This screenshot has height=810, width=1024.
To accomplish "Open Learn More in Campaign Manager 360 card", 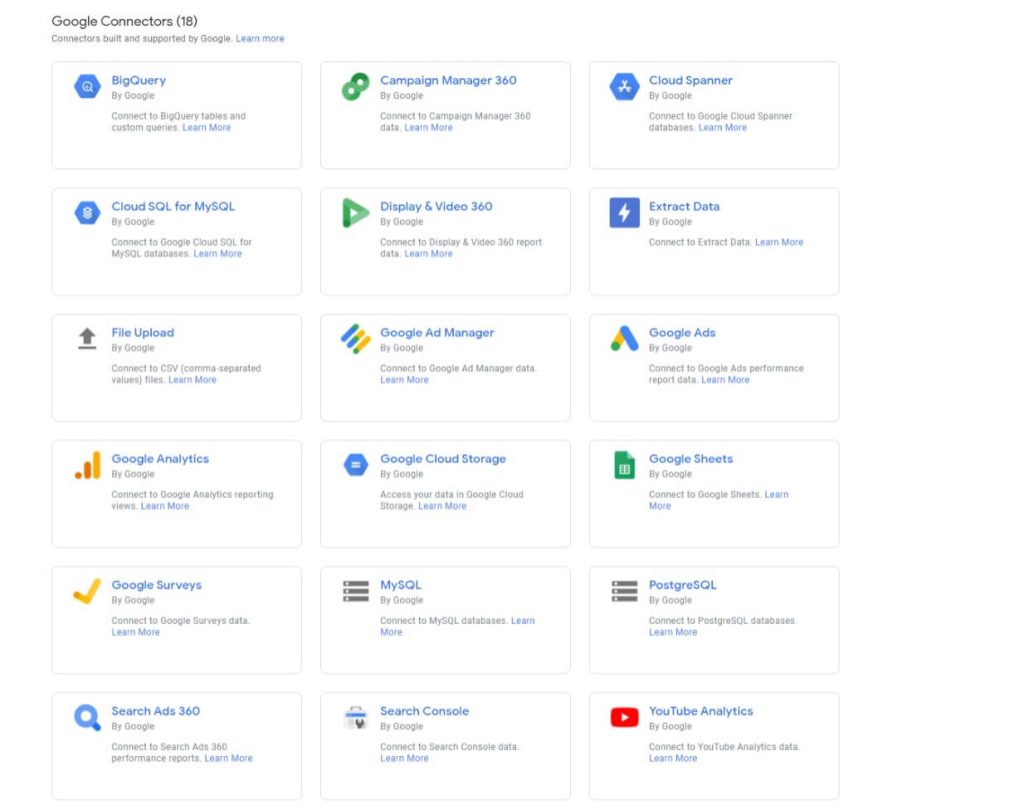I will pyautogui.click(x=428, y=127).
